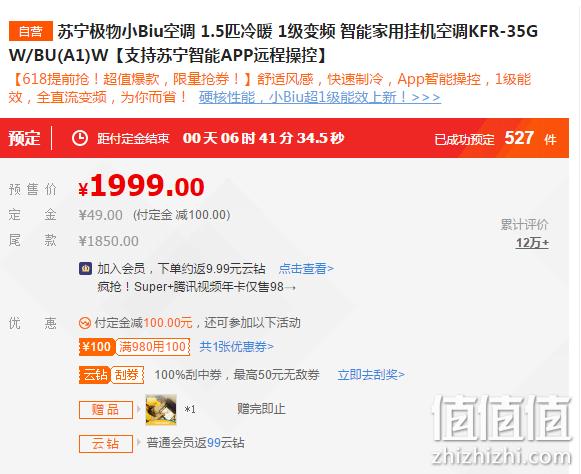581x474 pixels.
Task: Click the 云钻 outlined label
Action: coord(106,443)
